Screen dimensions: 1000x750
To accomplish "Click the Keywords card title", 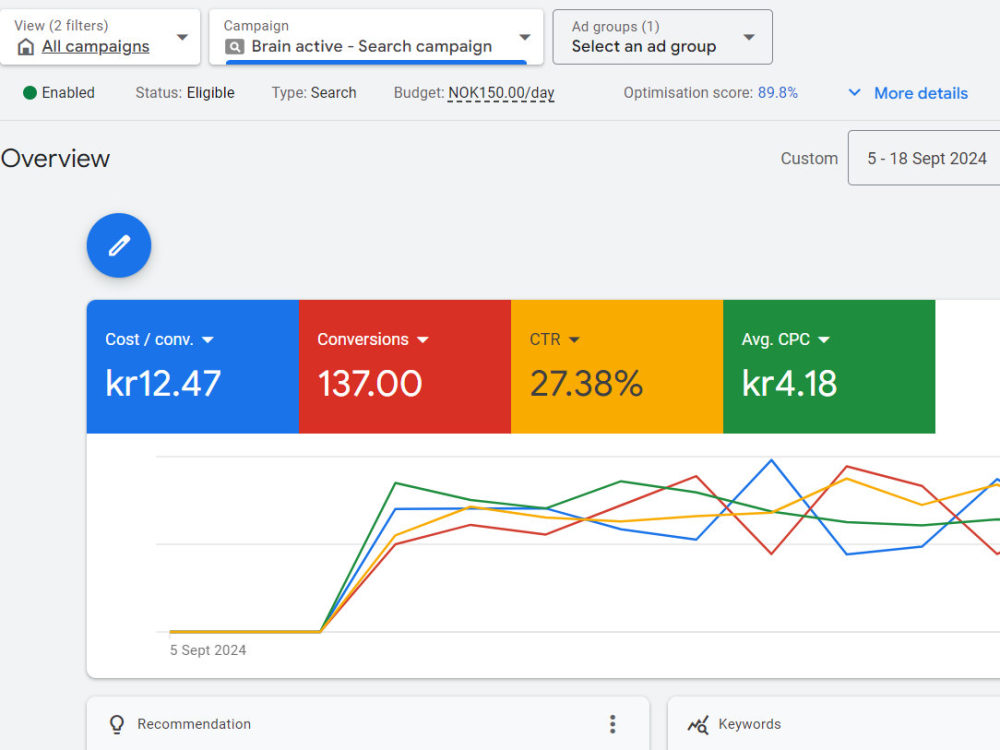I will point(749,724).
